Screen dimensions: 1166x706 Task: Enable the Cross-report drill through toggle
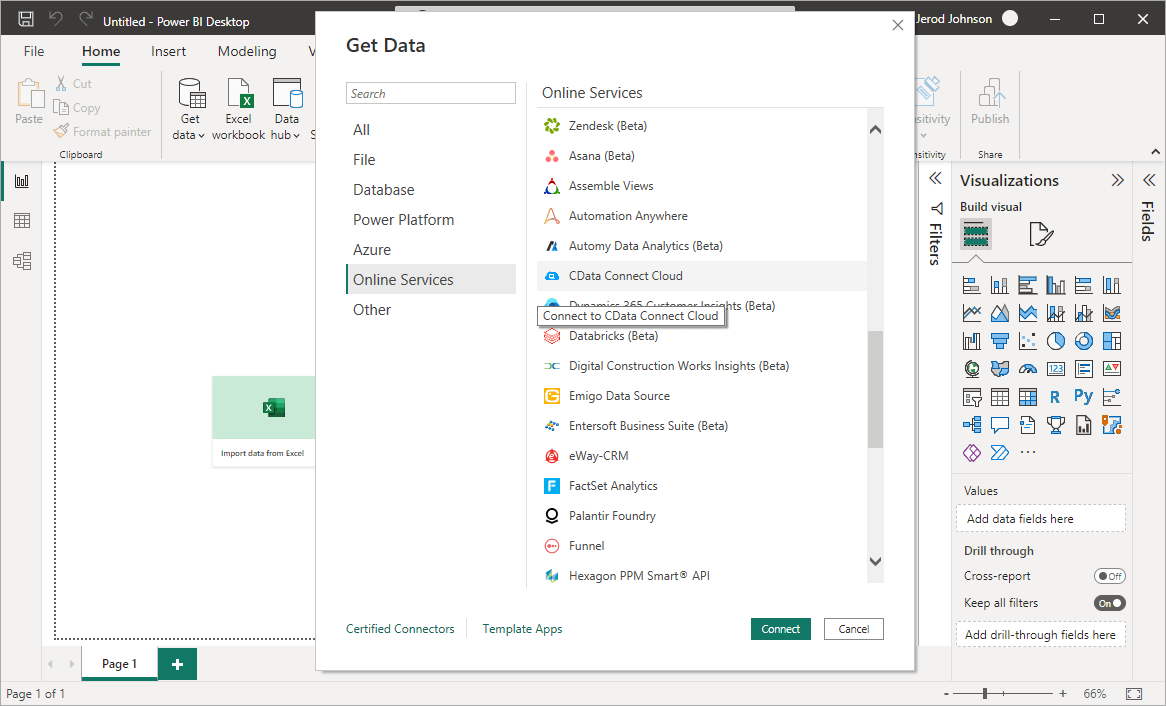(1110, 575)
